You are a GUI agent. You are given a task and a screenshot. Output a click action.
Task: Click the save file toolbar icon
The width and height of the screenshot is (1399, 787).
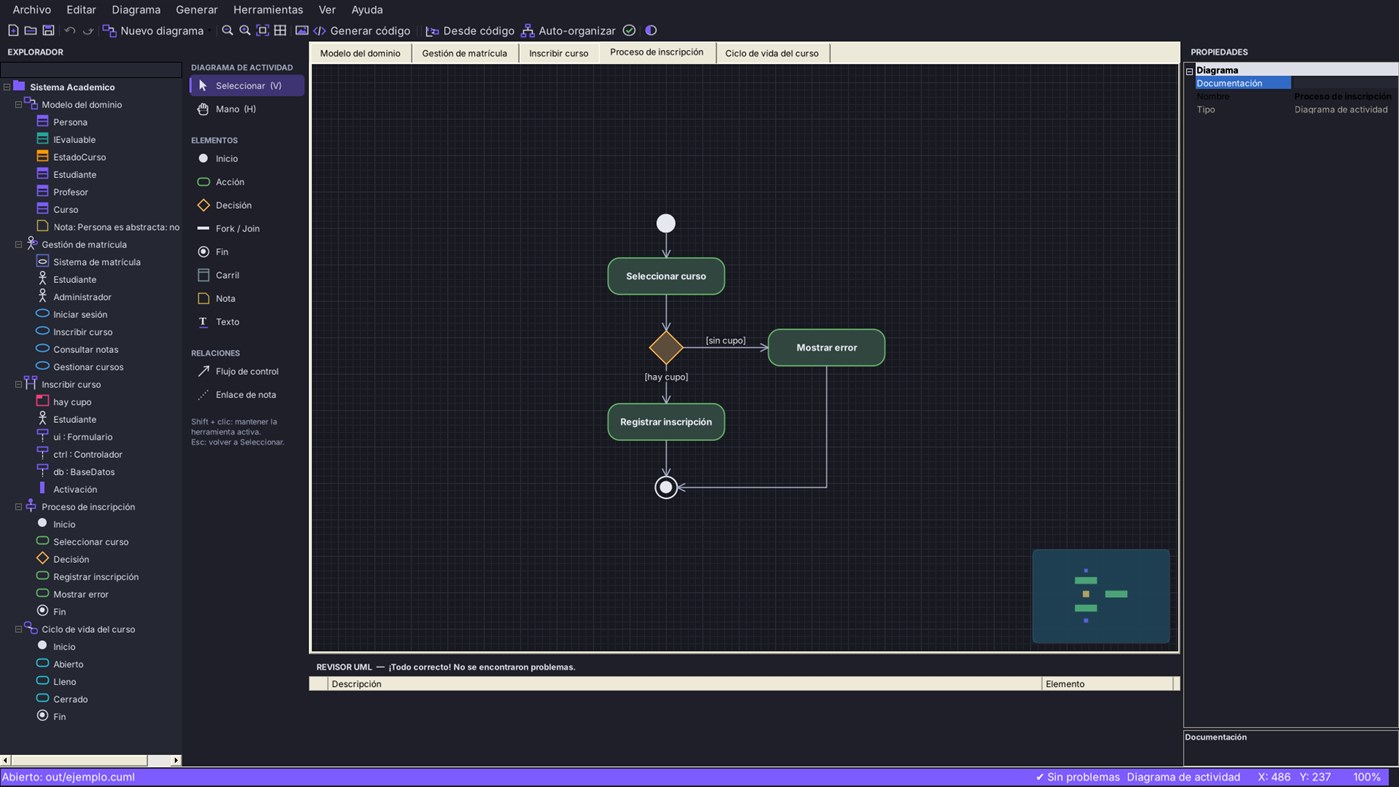48,31
